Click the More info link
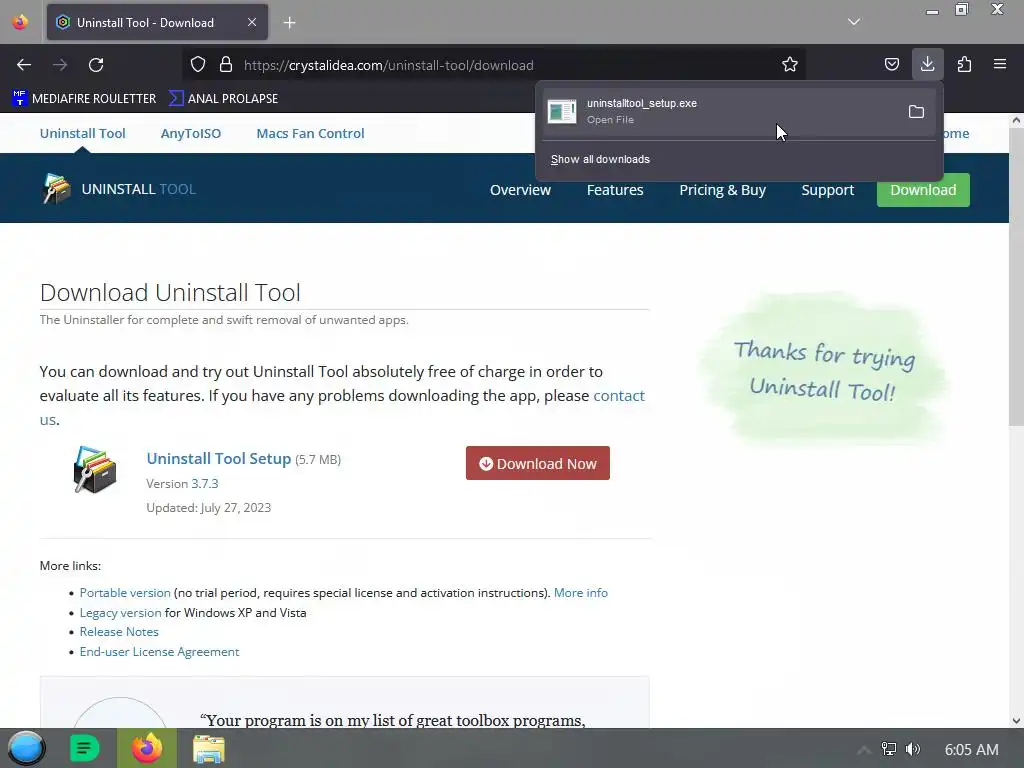1024x768 pixels. click(x=581, y=593)
